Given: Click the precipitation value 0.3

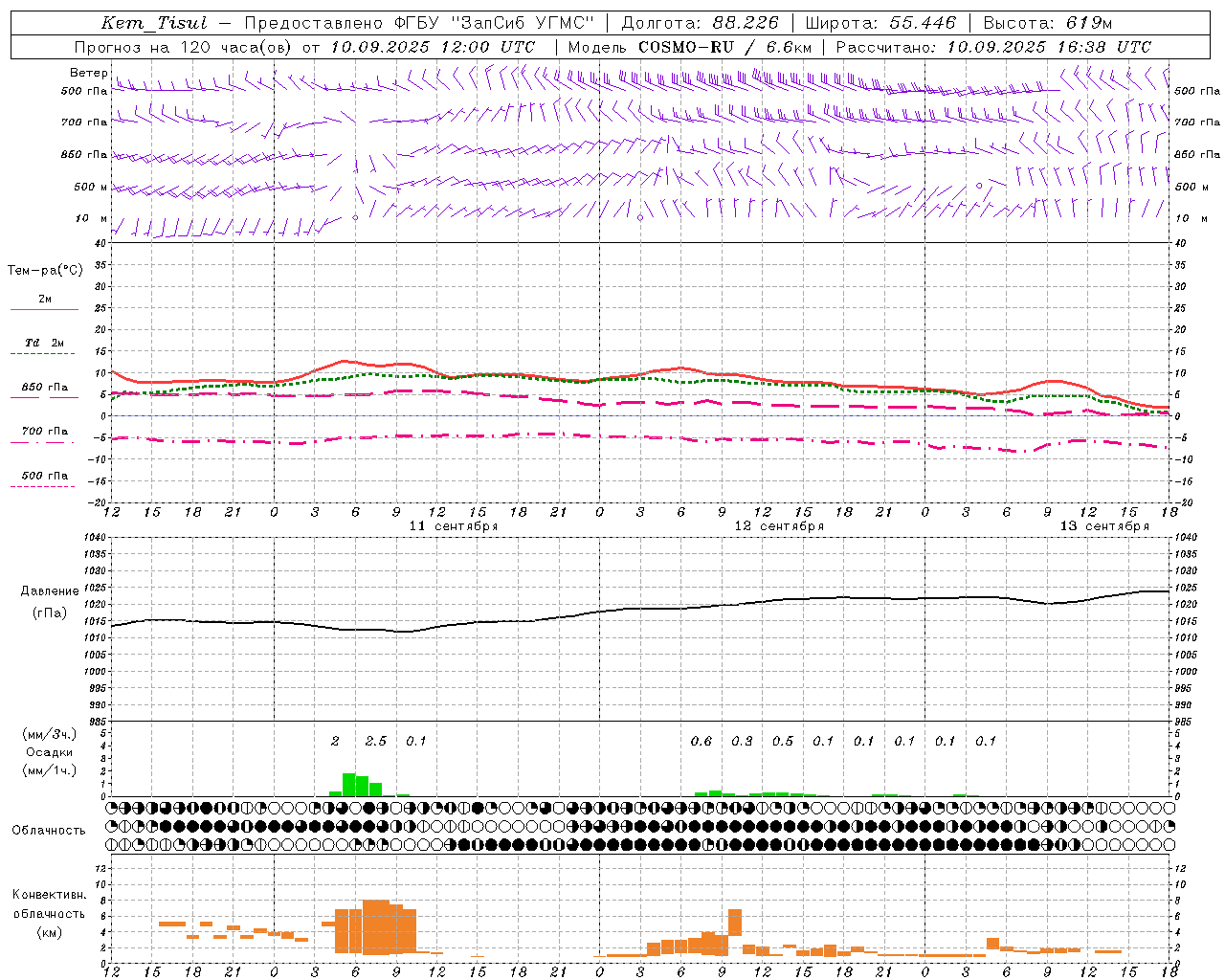Looking at the screenshot, I should click(742, 741).
